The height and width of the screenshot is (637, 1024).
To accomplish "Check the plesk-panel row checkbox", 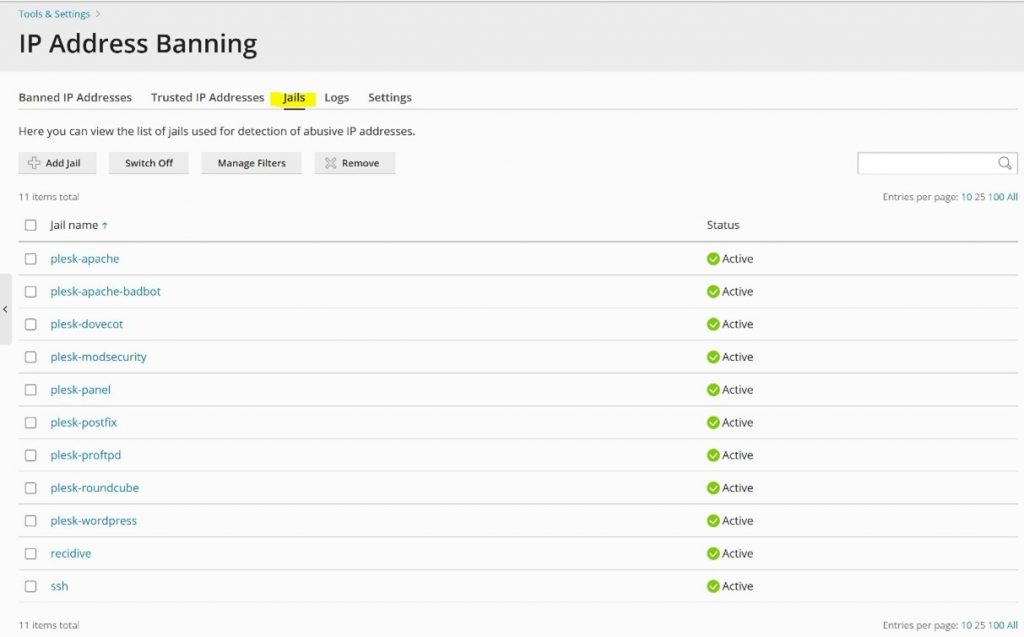I will (x=31, y=390).
